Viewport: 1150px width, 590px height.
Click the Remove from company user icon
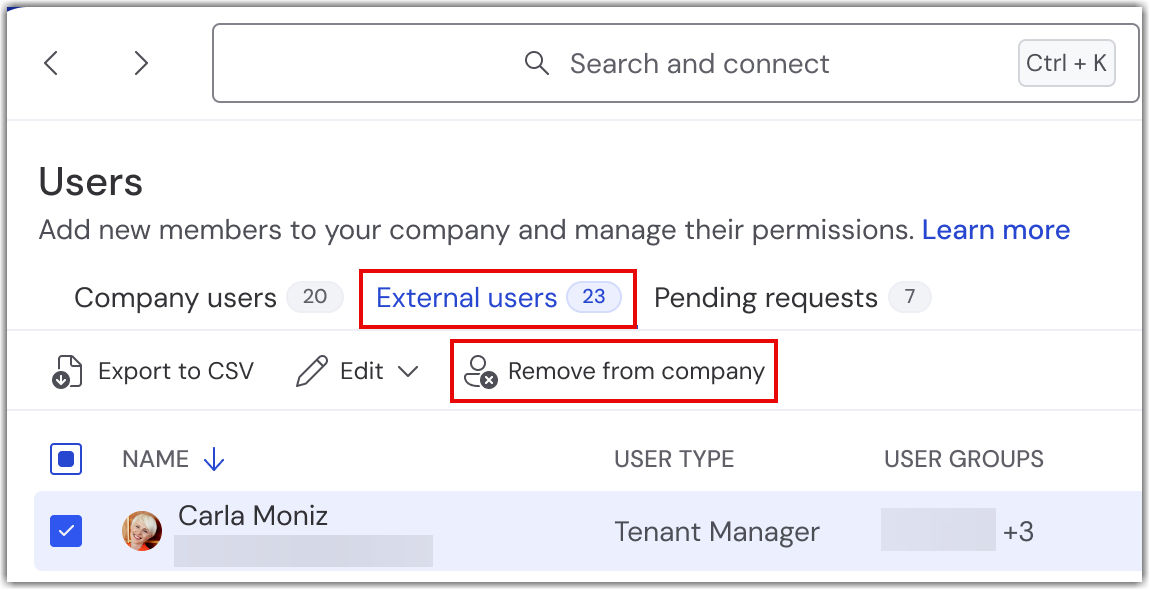coord(481,372)
